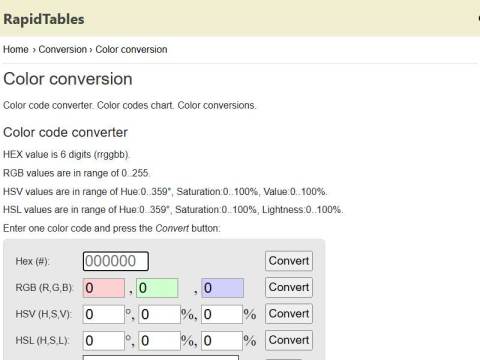Select the green G value field

[157, 288]
